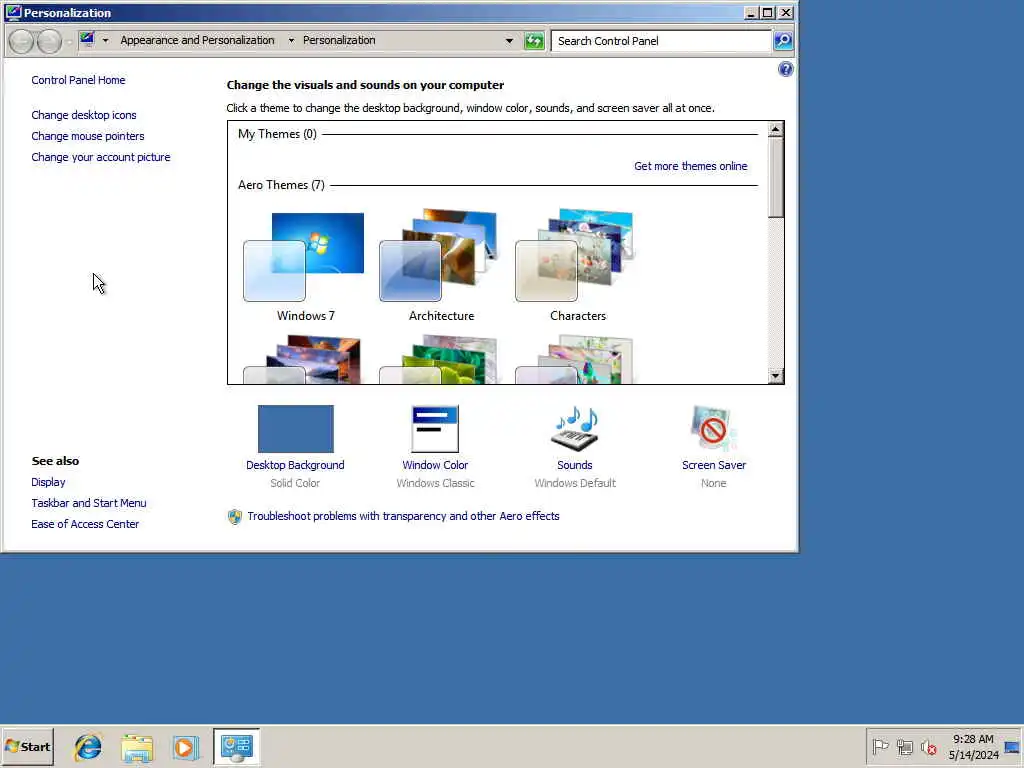Screen dimensions: 1024x768
Task: Click the Control Panel taskbar button
Action: 236,747
